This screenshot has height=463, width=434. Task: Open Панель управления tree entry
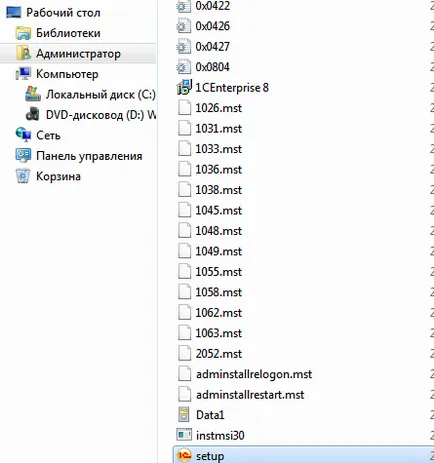click(89, 156)
